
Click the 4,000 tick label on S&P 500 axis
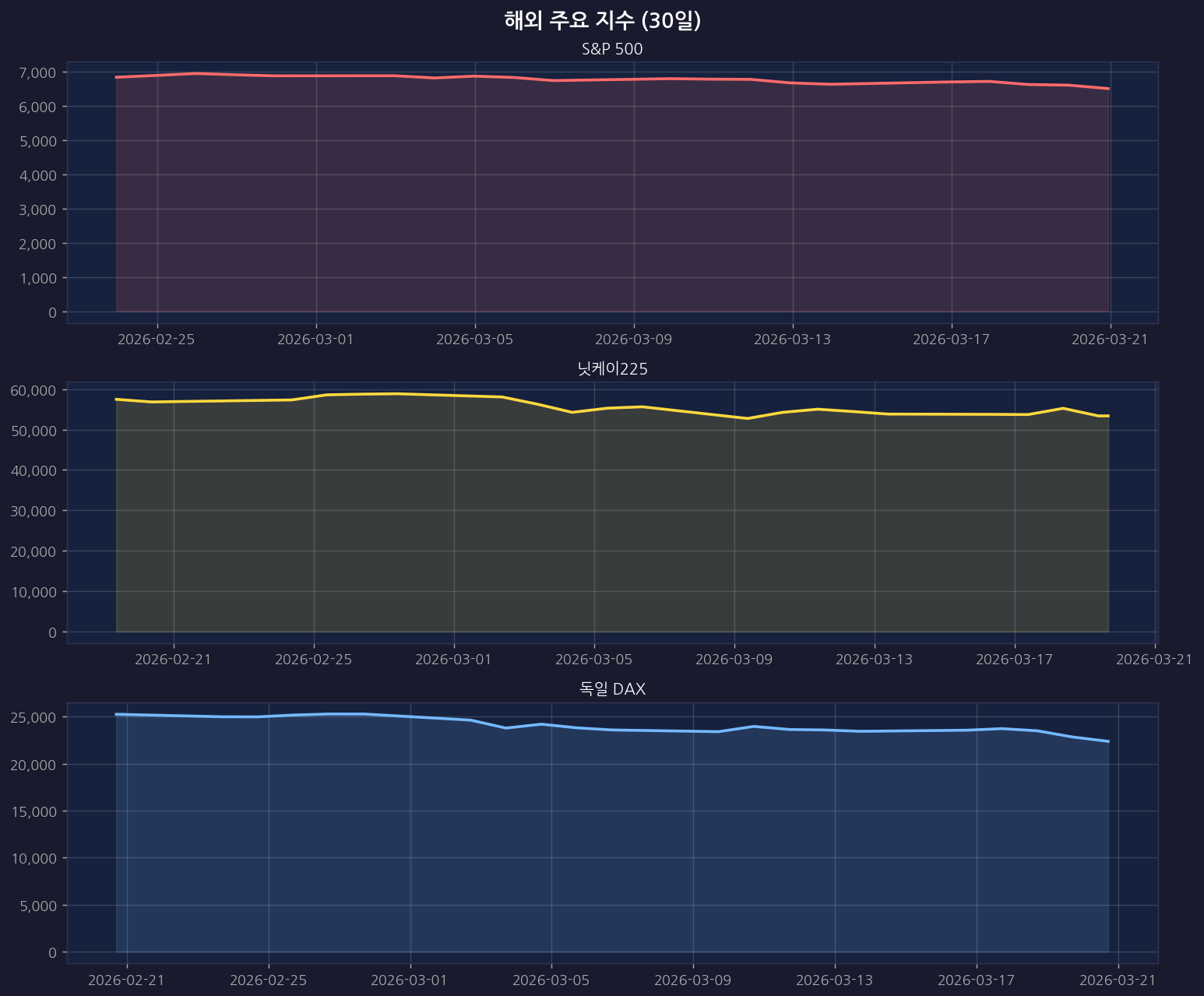click(x=37, y=175)
